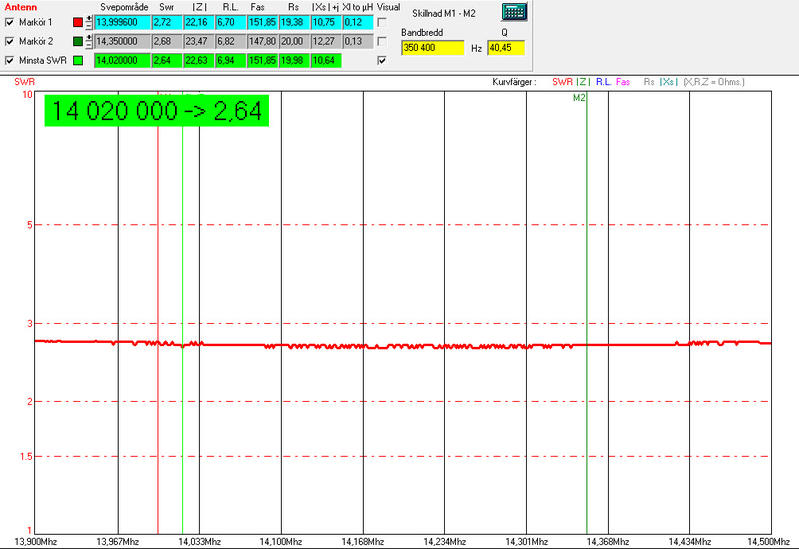Click Markör 2 |Z| value 23,47

pyautogui.click(x=199, y=41)
